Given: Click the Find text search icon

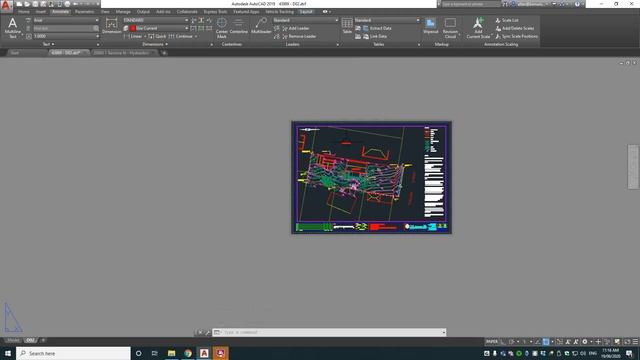Looking at the screenshot, I should pos(96,28).
